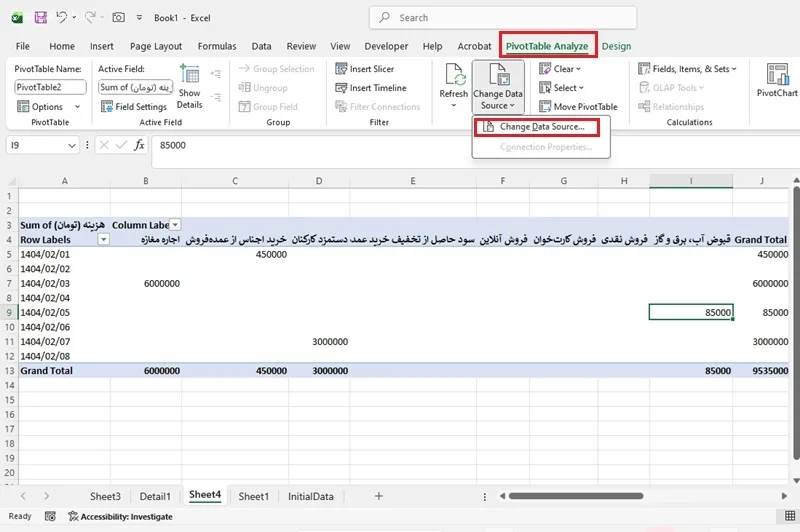Open the Customize Quick Access Toolbar arrow
The image size is (800, 532).
click(x=139, y=18)
